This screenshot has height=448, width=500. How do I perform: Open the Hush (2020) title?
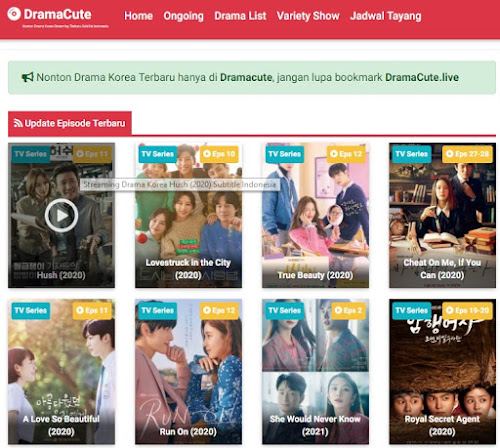coord(61,275)
